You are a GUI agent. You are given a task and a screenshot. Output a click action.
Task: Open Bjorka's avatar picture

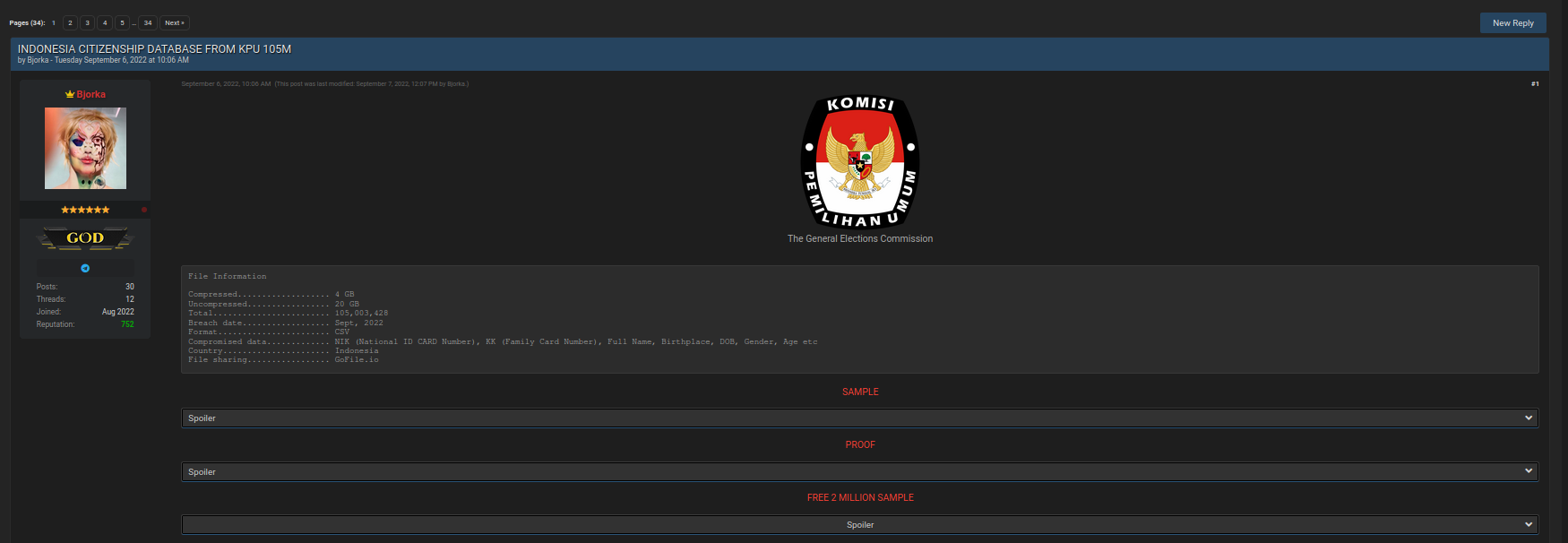pos(85,148)
